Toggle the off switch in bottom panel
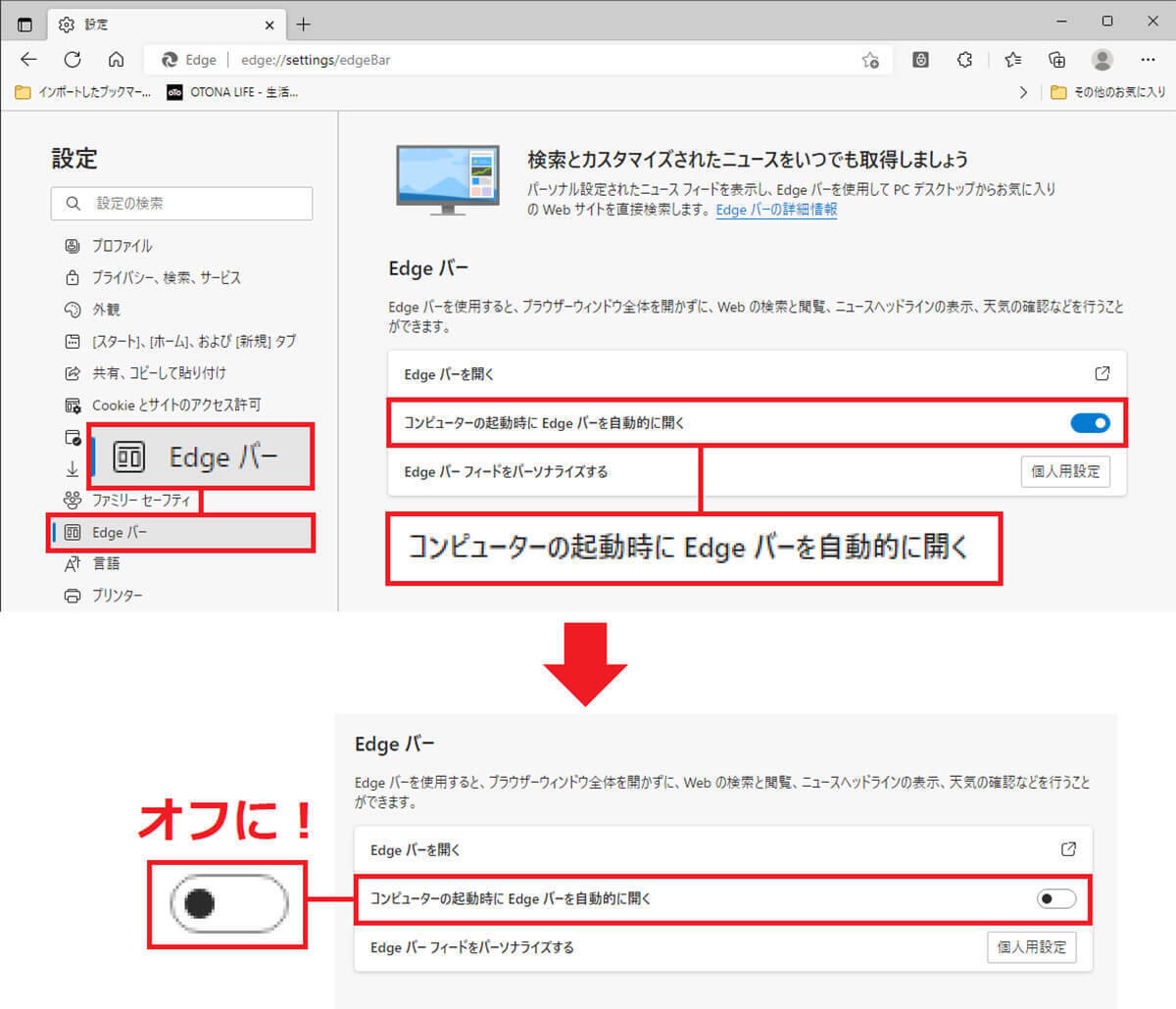The height and width of the screenshot is (1009, 1176). [x=1056, y=898]
